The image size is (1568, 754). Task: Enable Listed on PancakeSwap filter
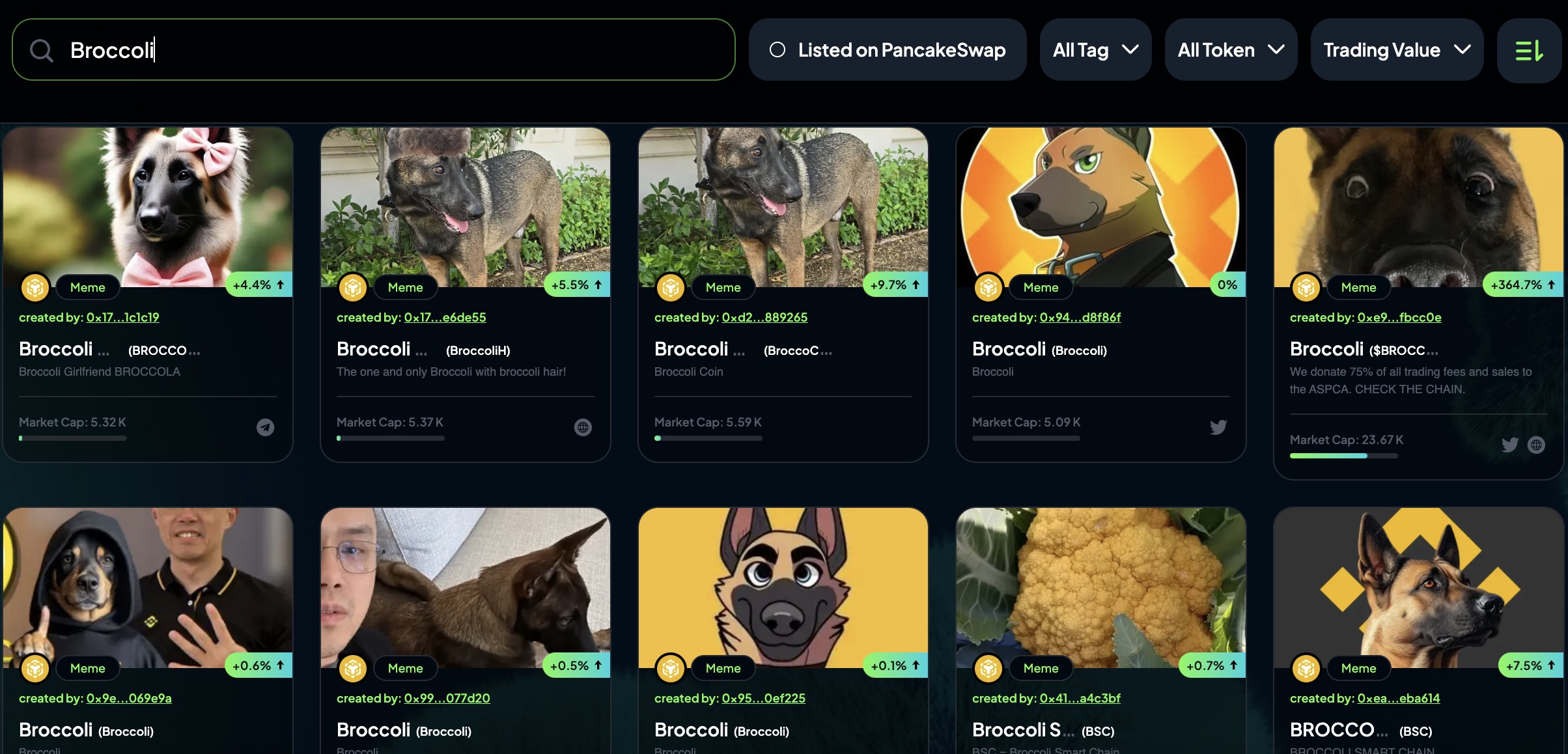pos(888,50)
